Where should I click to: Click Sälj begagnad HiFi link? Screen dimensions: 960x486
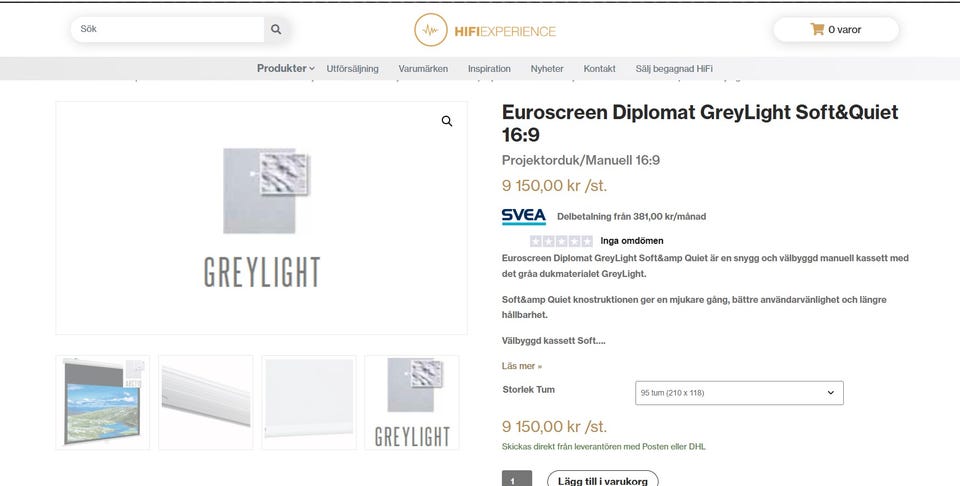tap(674, 69)
